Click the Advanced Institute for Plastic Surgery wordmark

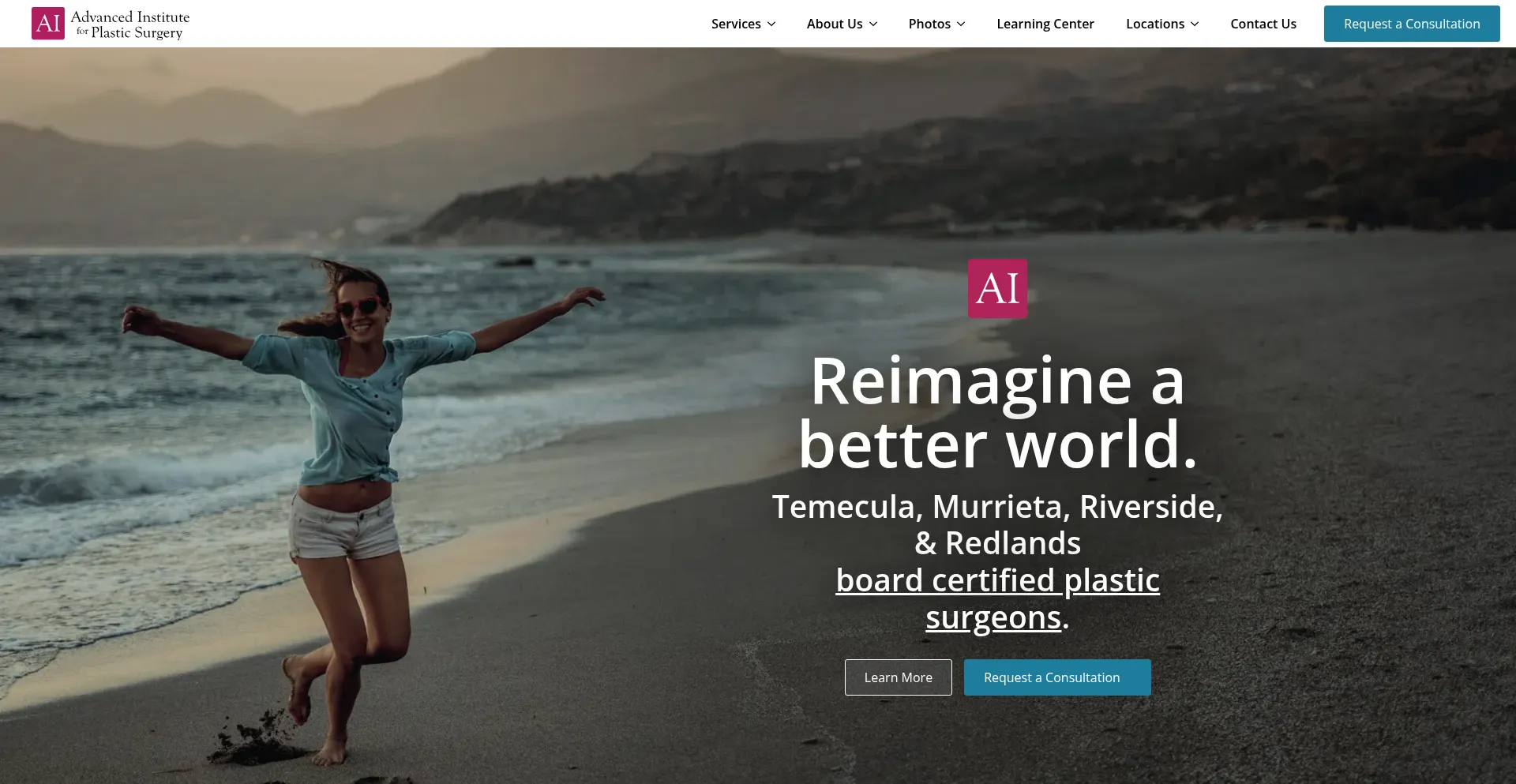pyautogui.click(x=130, y=24)
